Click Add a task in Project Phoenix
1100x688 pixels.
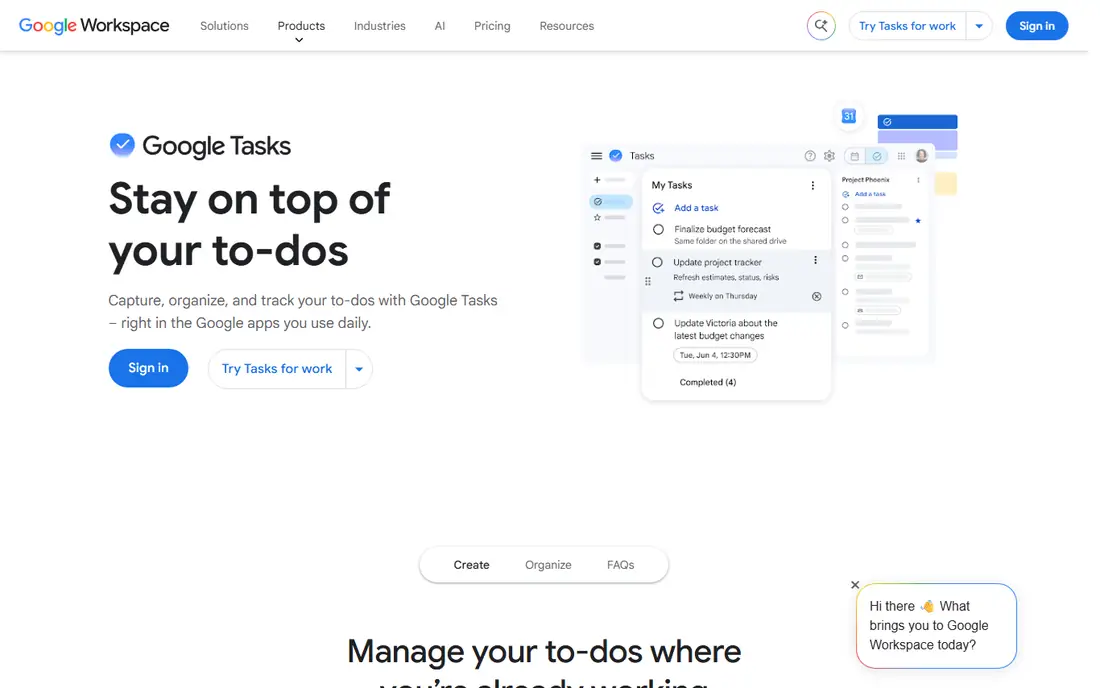[870, 194]
